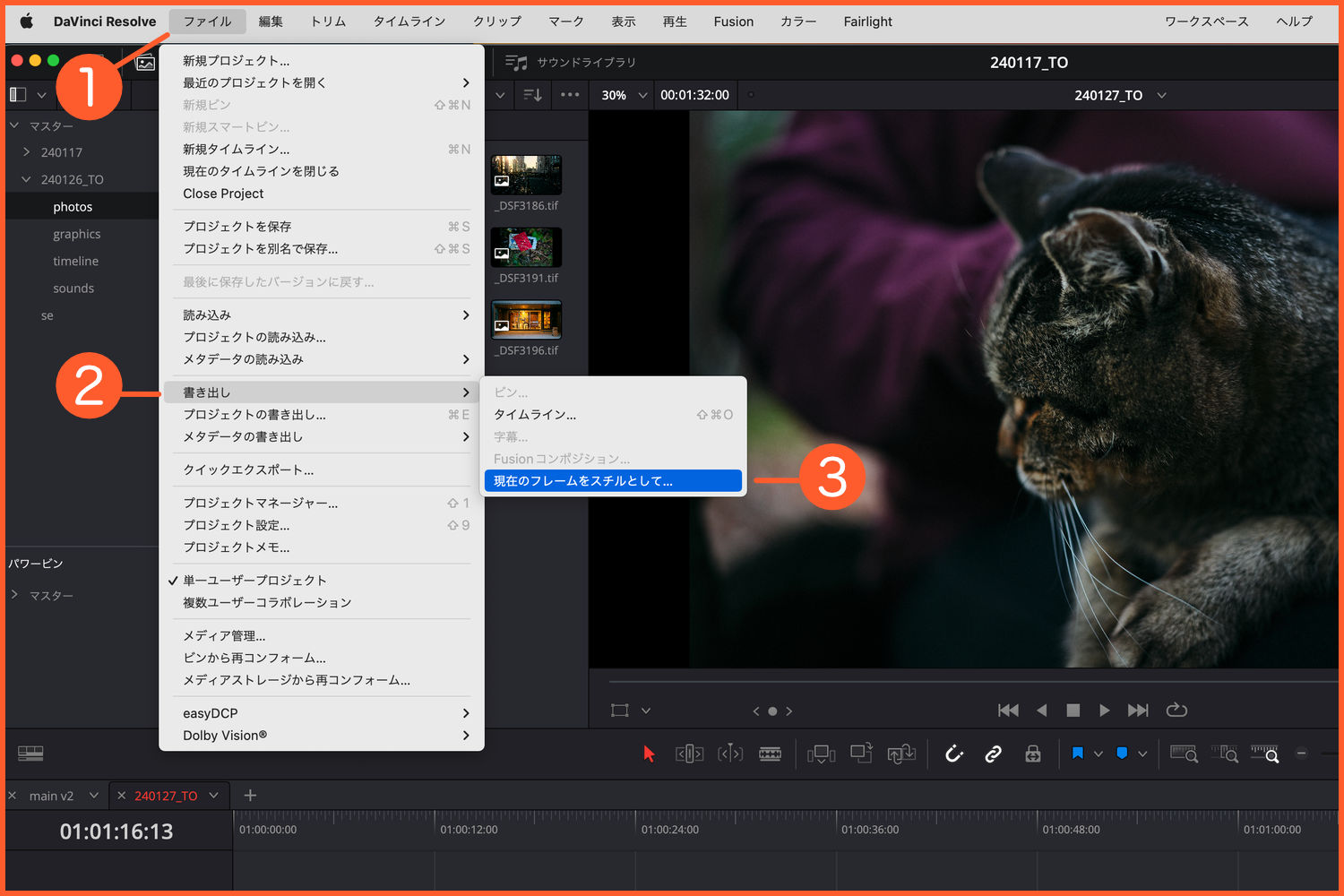Expand the 240117 bin
Screen dimensions: 1344x896
click(x=26, y=152)
